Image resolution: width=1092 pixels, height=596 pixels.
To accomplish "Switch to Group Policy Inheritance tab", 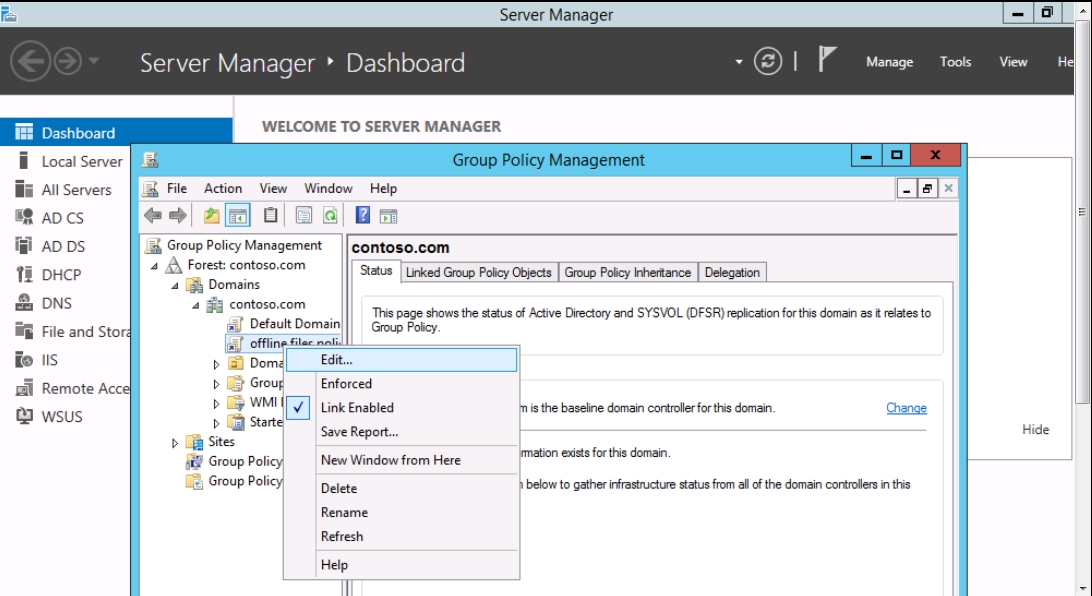I will coord(627,272).
